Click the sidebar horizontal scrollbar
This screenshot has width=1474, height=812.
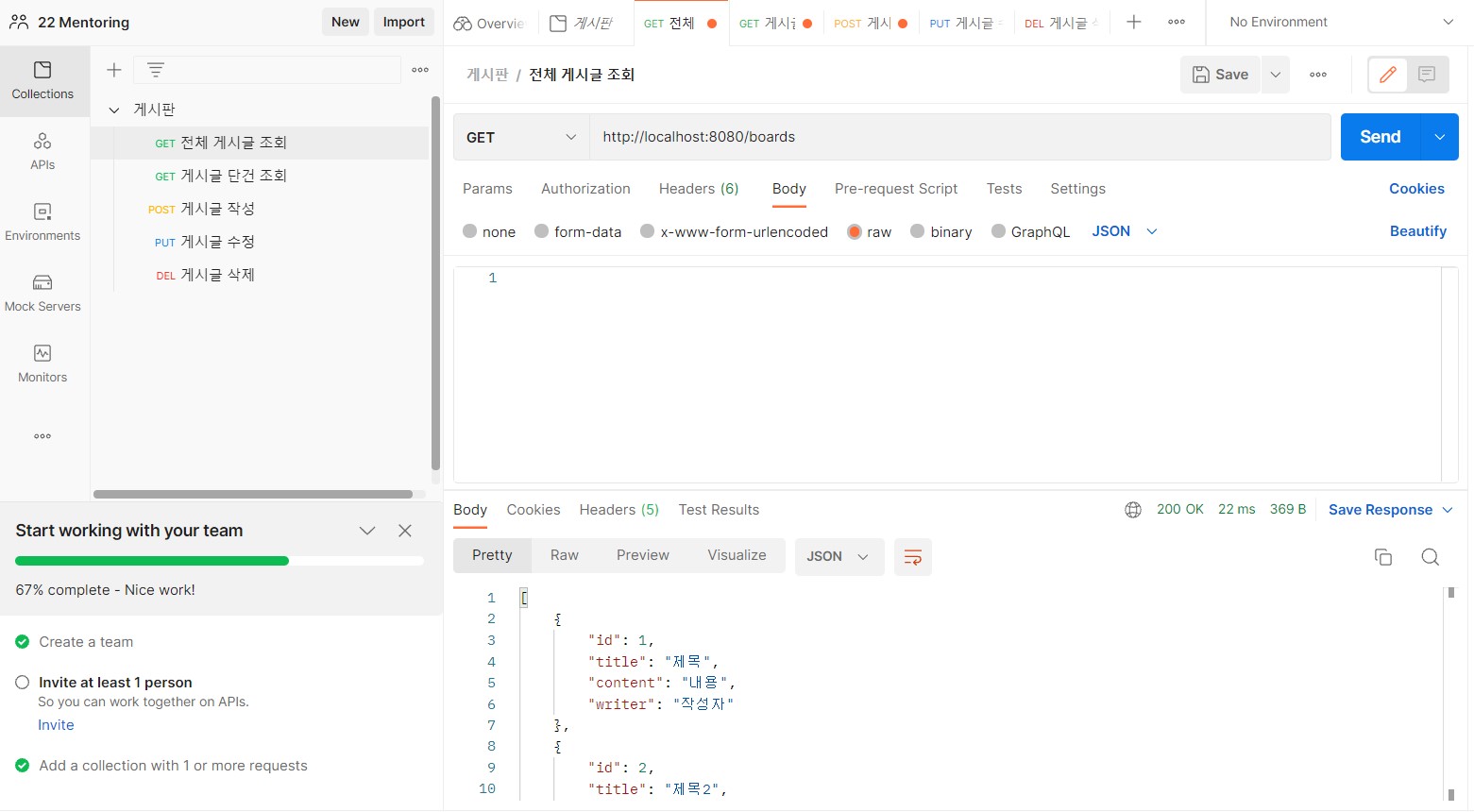pos(253,494)
